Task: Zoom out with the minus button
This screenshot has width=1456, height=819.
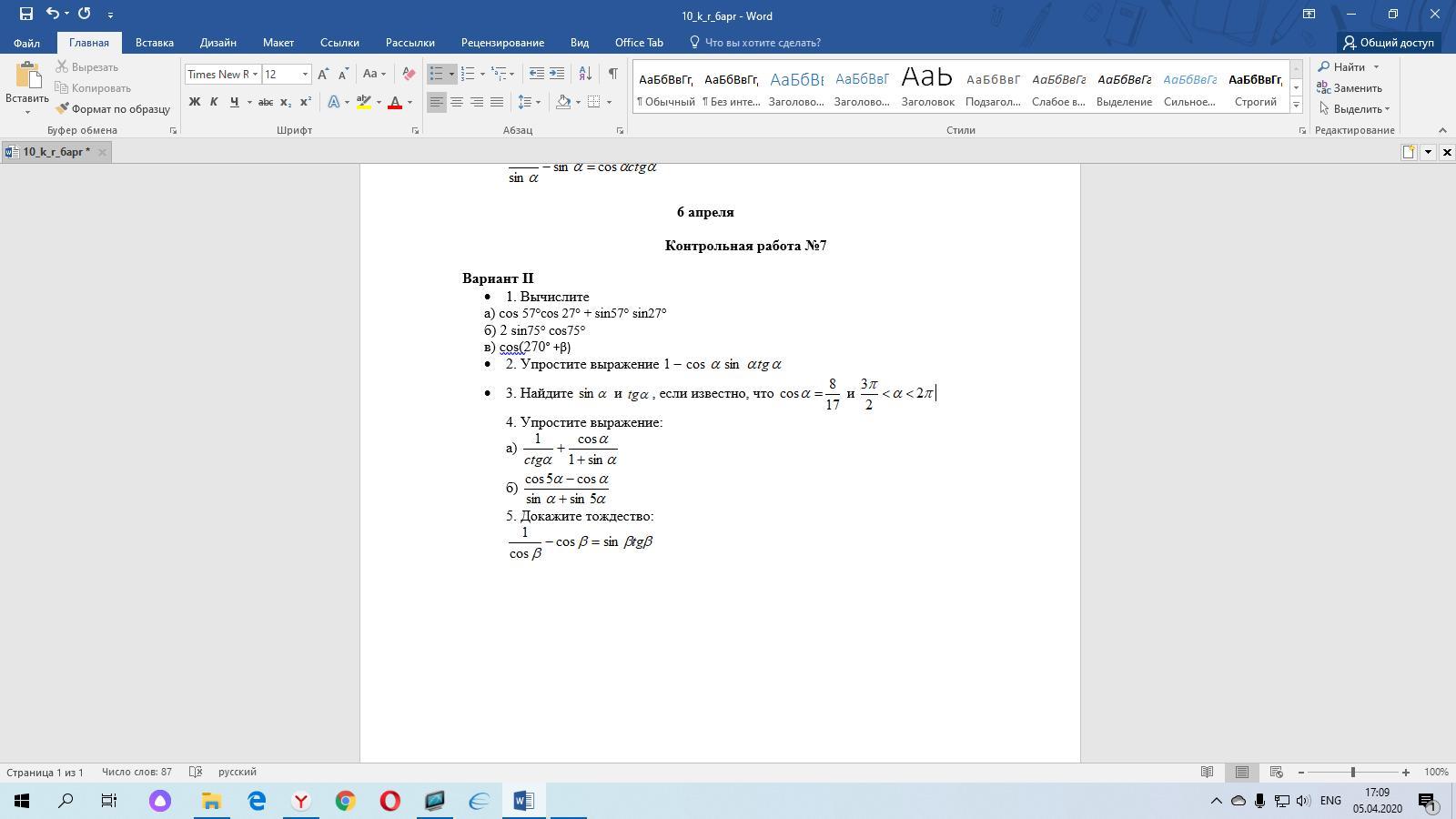Action: point(1301,772)
